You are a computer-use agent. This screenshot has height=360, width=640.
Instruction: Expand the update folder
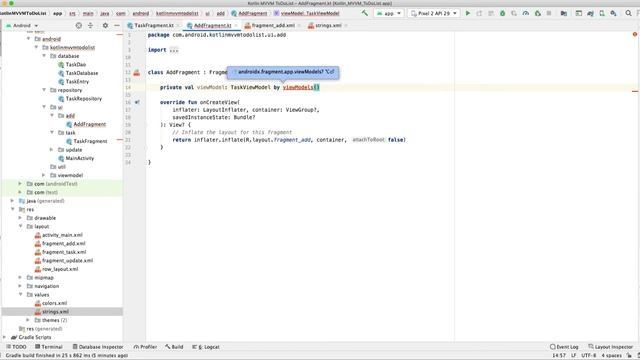(52, 150)
